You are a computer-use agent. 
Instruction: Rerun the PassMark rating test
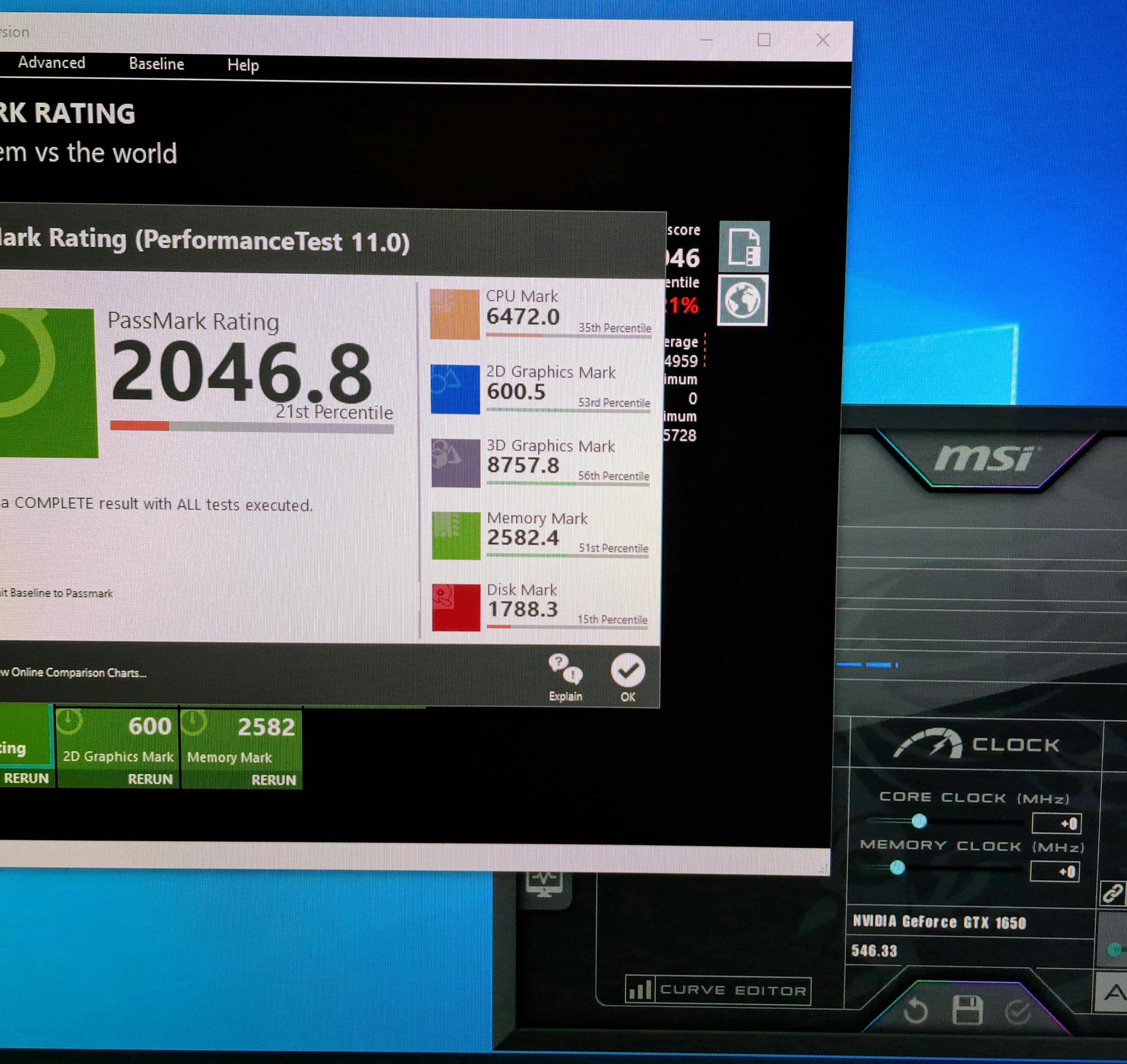pyautogui.click(x=26, y=778)
